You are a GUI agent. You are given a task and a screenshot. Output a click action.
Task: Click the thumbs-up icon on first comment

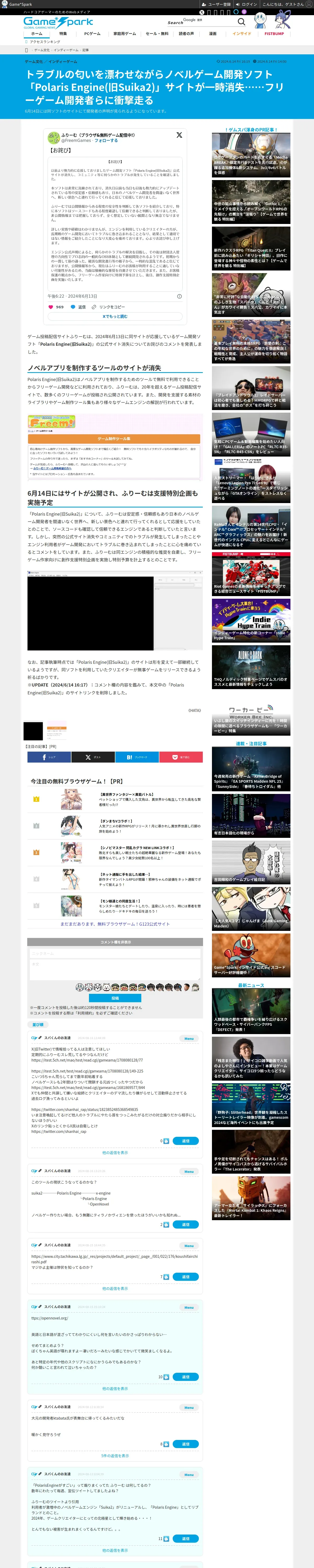coord(166,1141)
